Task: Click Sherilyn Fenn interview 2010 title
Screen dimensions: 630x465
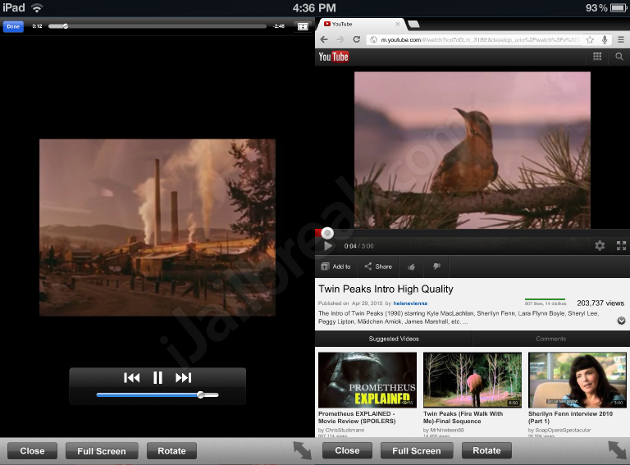Action: point(571,417)
